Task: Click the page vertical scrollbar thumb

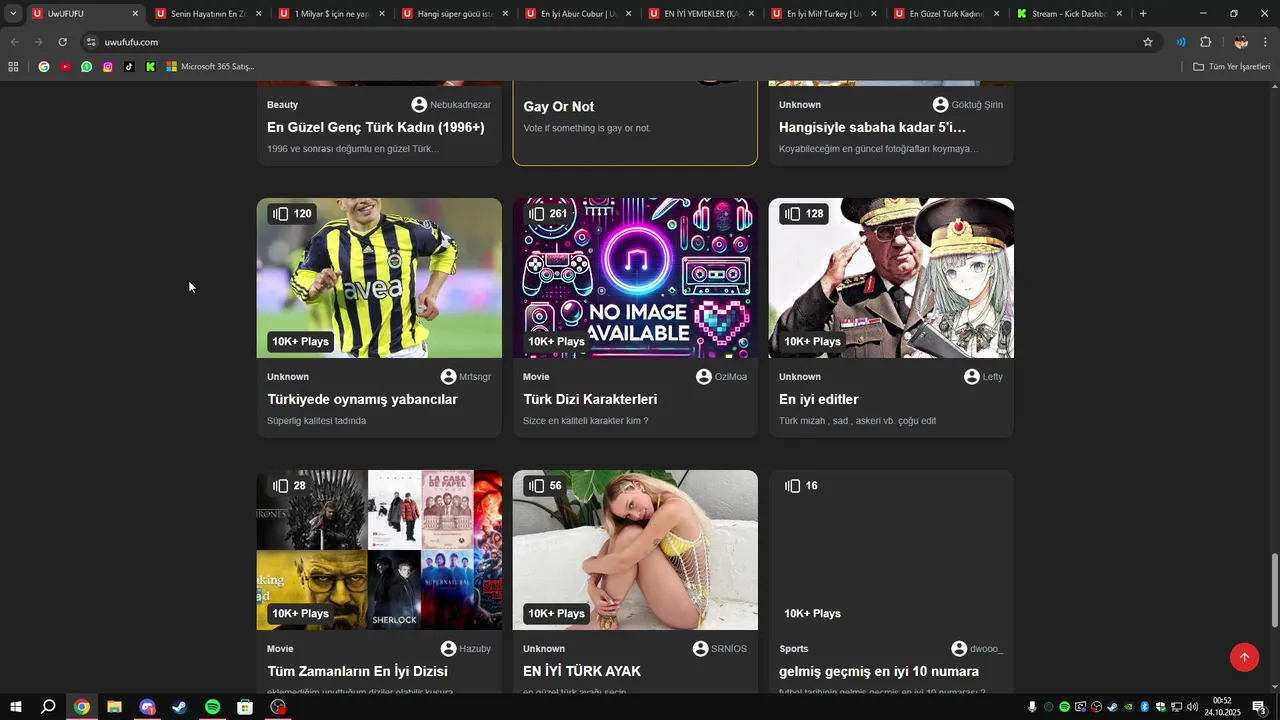Action: point(1274,590)
